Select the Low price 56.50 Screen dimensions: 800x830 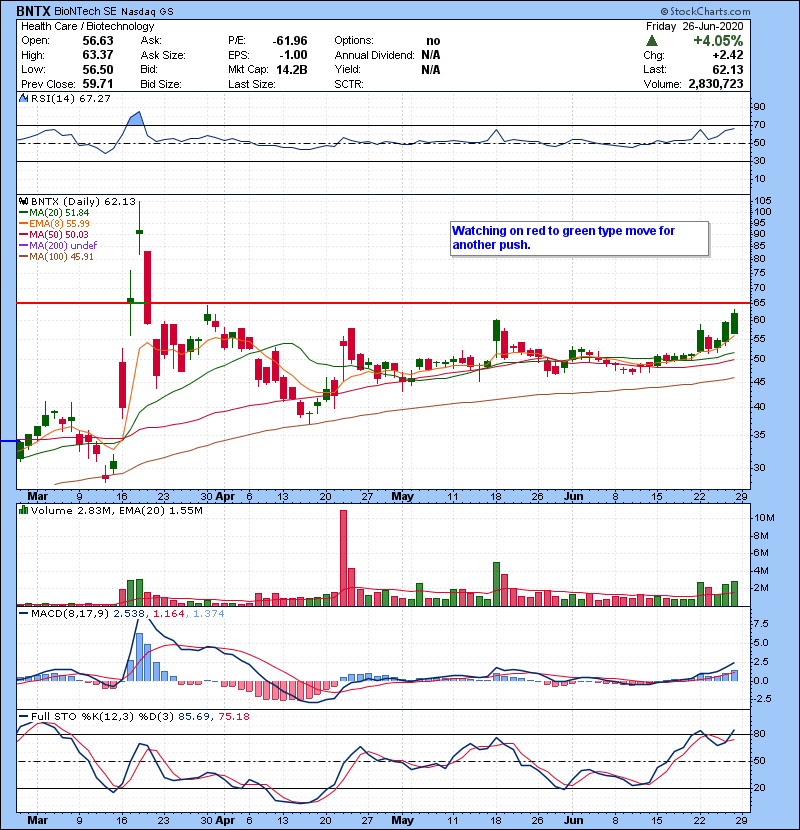pyautogui.click(x=98, y=69)
